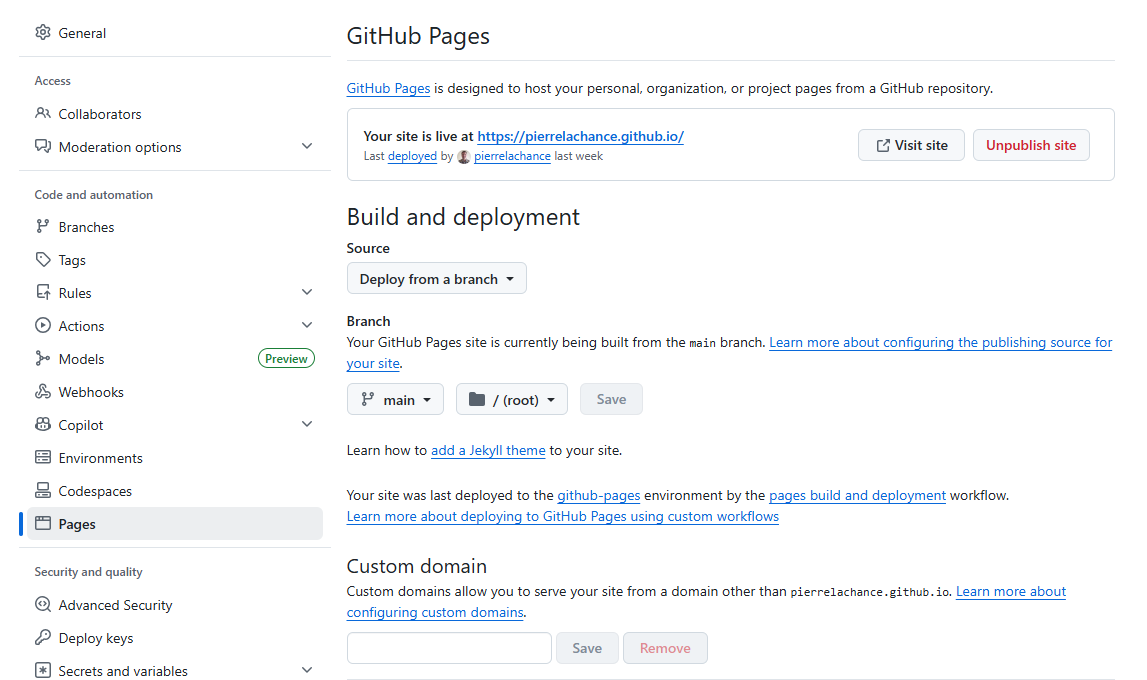Click the Copilot icon in sidebar

tap(43, 424)
